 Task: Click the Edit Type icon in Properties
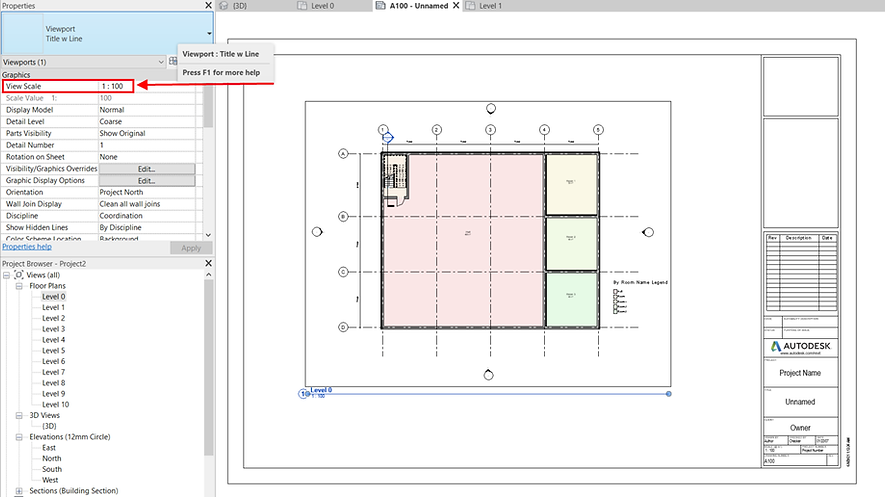click(x=173, y=61)
